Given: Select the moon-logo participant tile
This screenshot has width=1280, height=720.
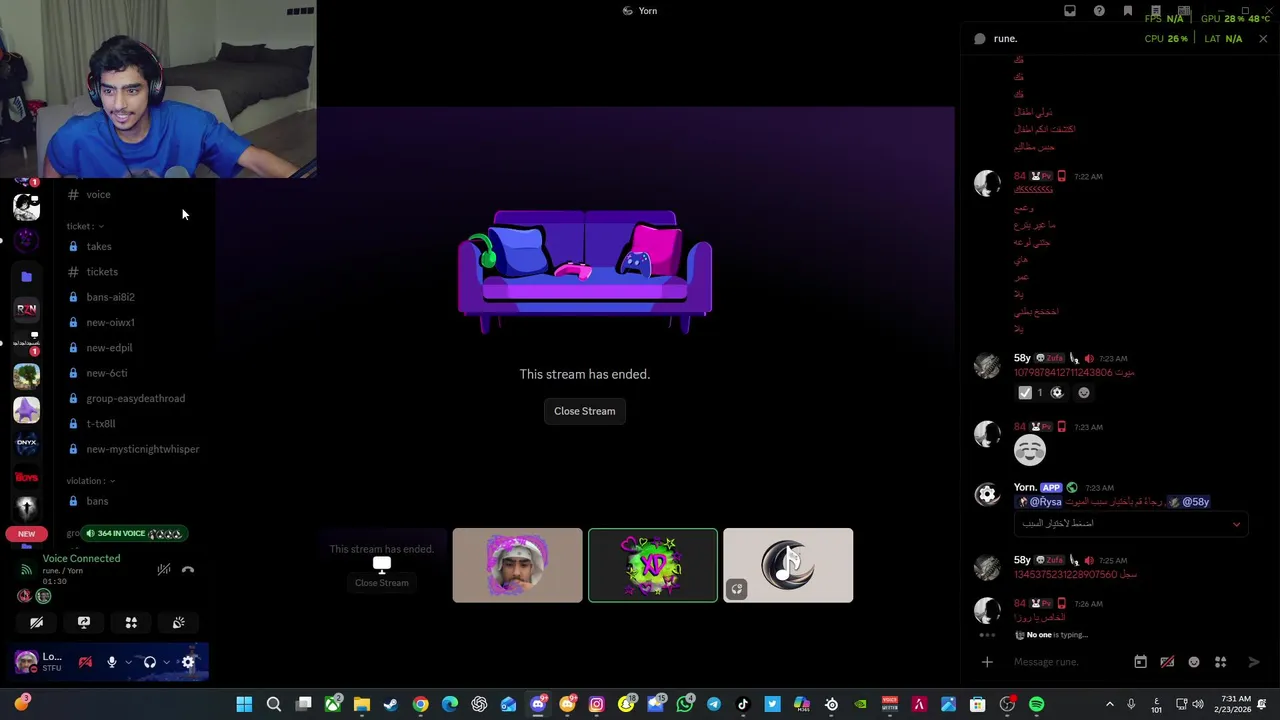Looking at the screenshot, I should pyautogui.click(x=788, y=565).
